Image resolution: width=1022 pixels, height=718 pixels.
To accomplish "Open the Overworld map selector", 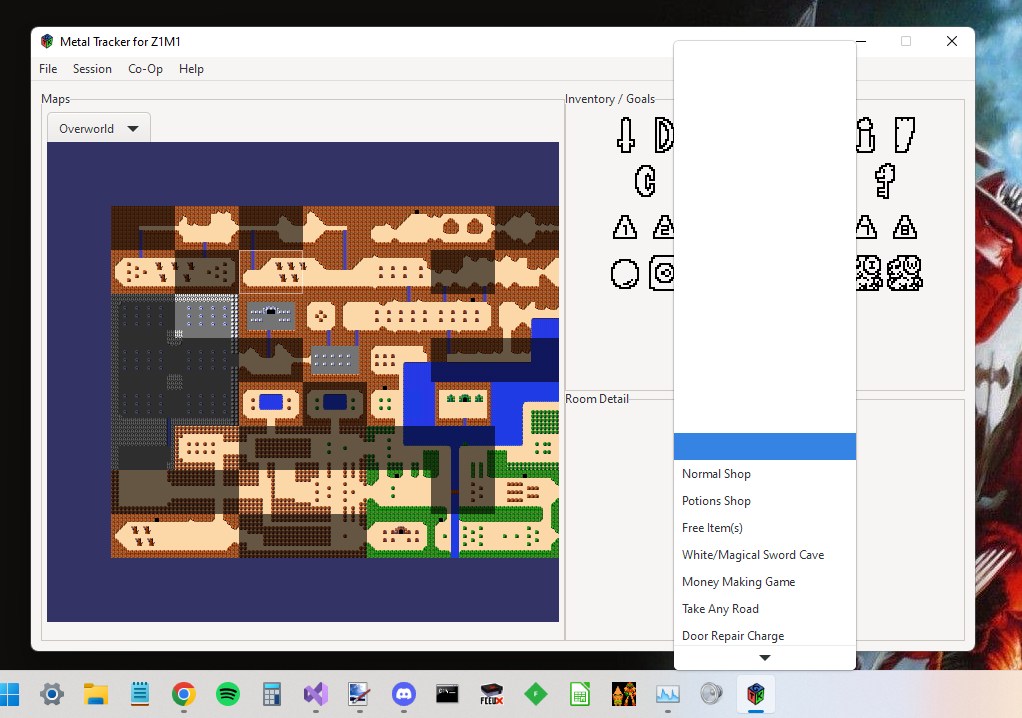I will pyautogui.click(x=98, y=127).
